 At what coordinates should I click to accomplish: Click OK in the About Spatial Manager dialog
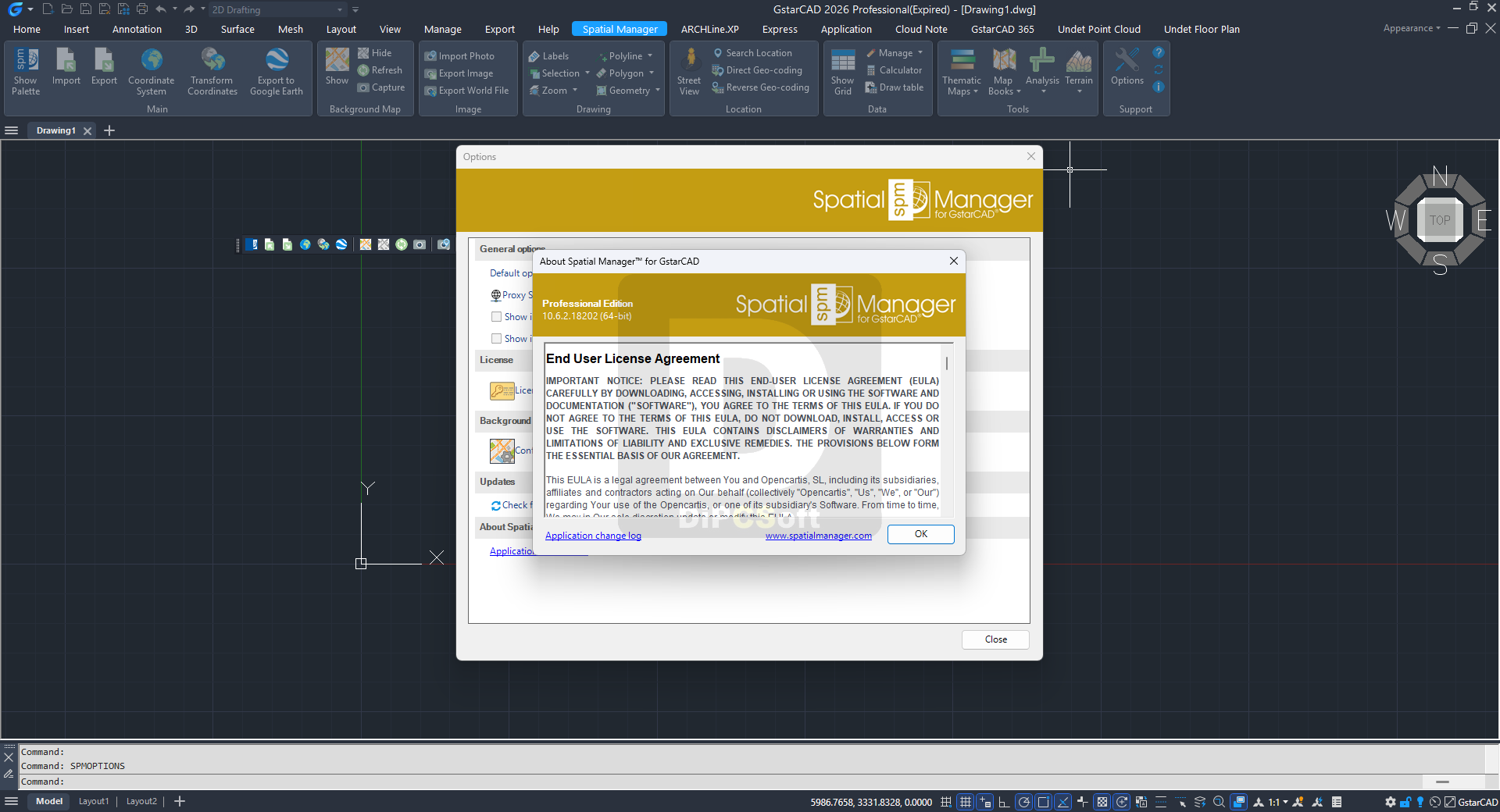pos(920,534)
